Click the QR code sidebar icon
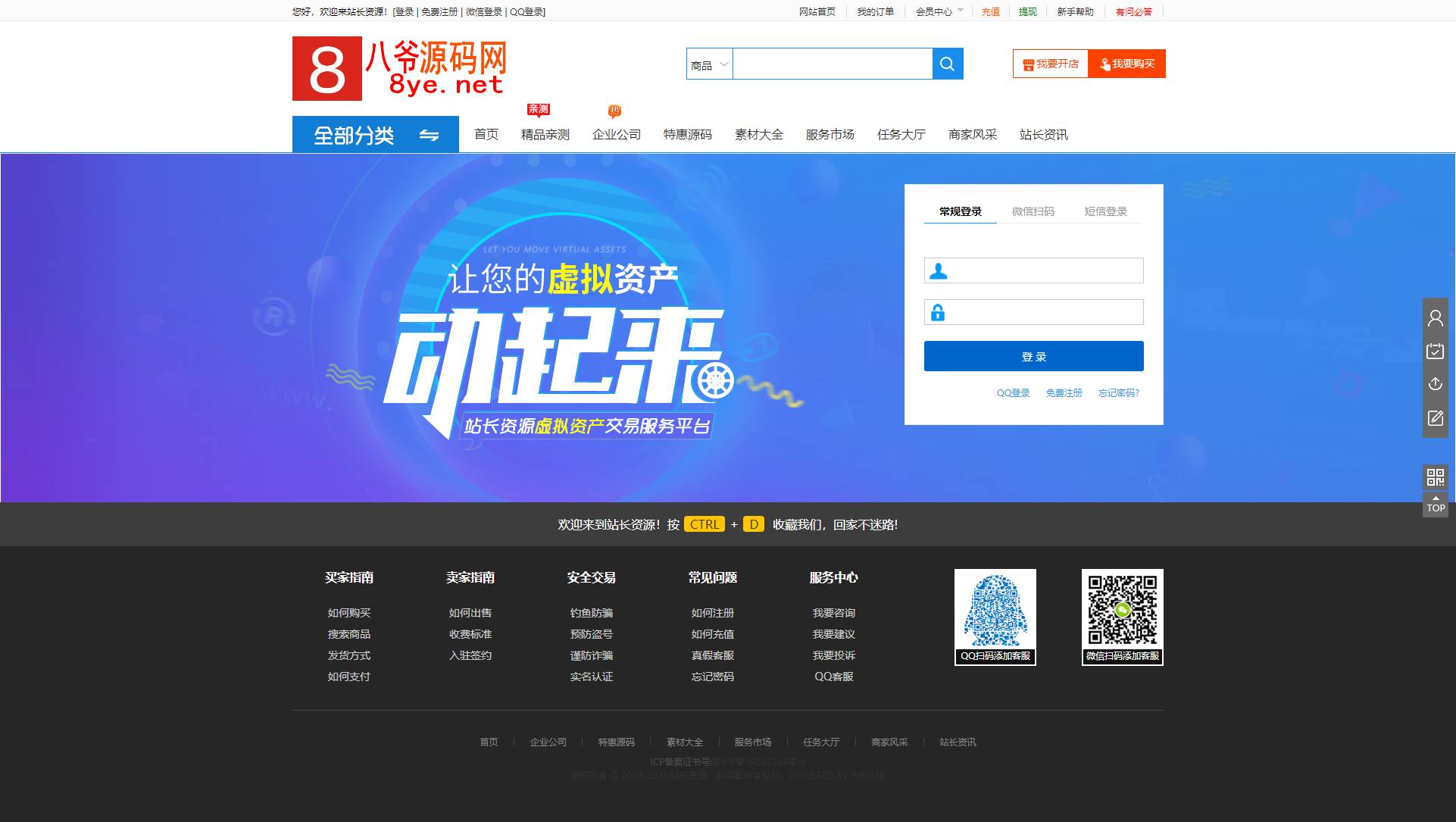The height and width of the screenshot is (822, 1456). [1436, 477]
